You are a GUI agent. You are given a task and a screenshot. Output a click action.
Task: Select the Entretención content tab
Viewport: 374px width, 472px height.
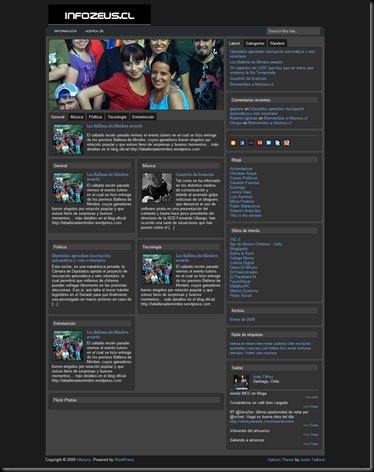tap(143, 117)
